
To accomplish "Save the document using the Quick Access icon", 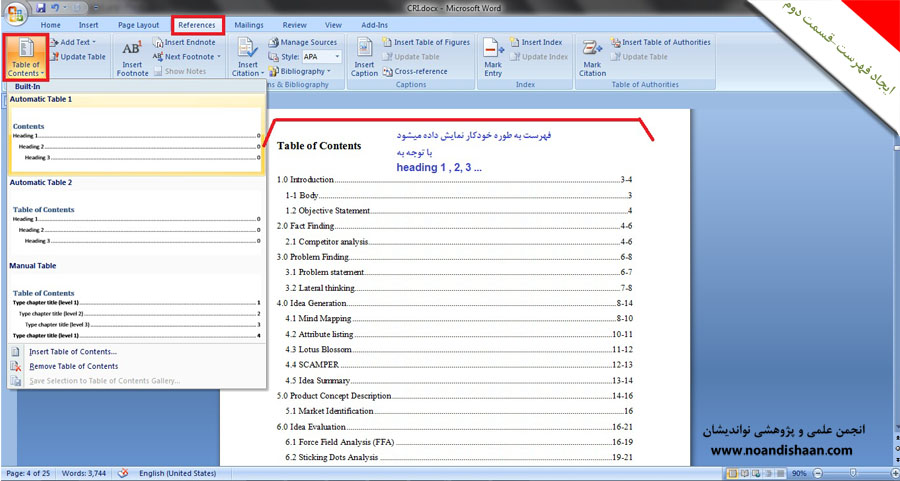I will click(41, 8).
